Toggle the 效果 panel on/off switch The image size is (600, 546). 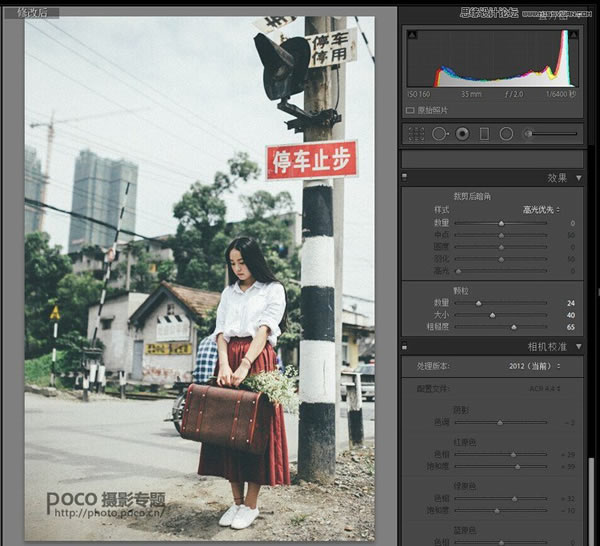404,177
